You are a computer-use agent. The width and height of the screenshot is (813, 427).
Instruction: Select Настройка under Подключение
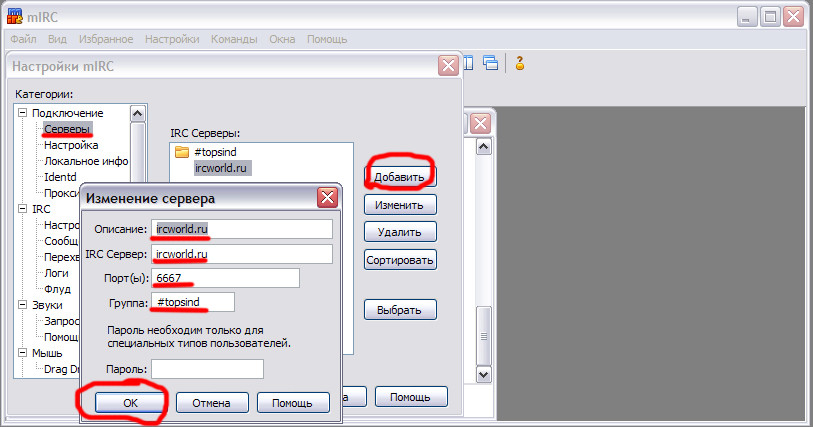pyautogui.click(x=71, y=145)
